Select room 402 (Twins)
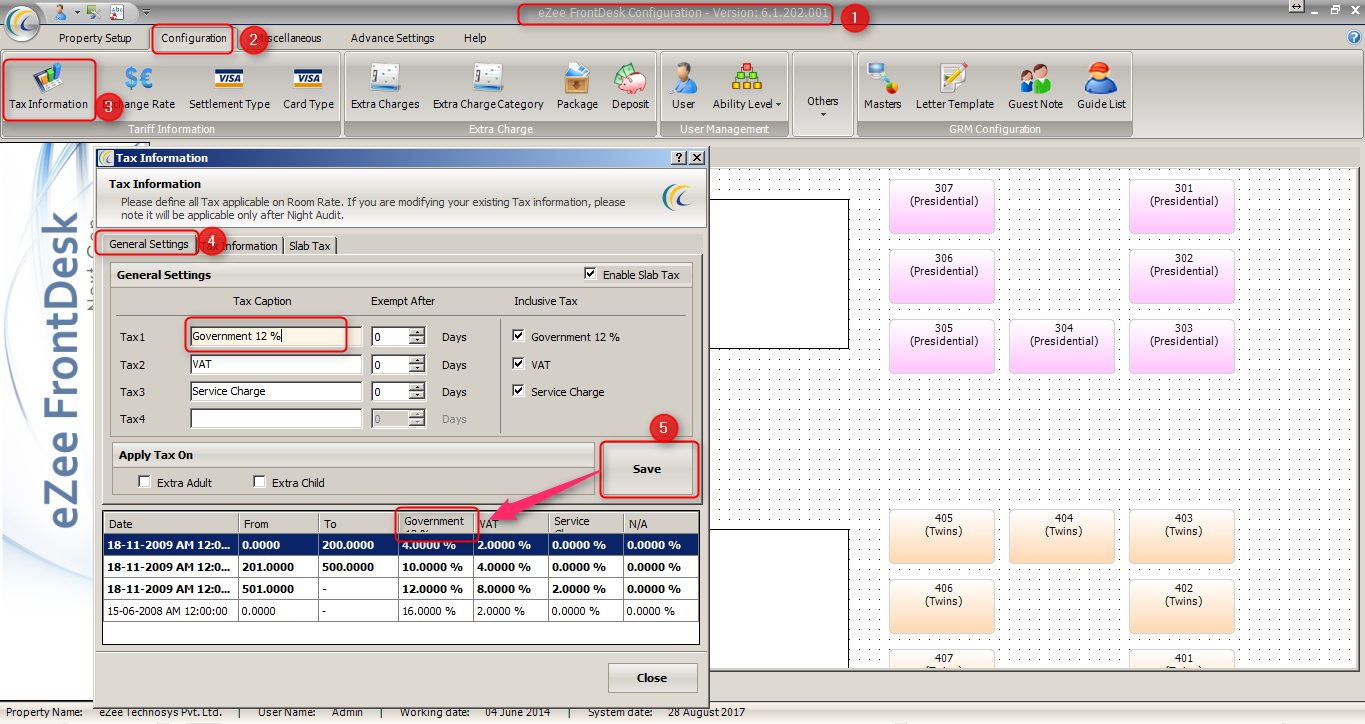This screenshot has height=724, width=1365. point(1183,606)
